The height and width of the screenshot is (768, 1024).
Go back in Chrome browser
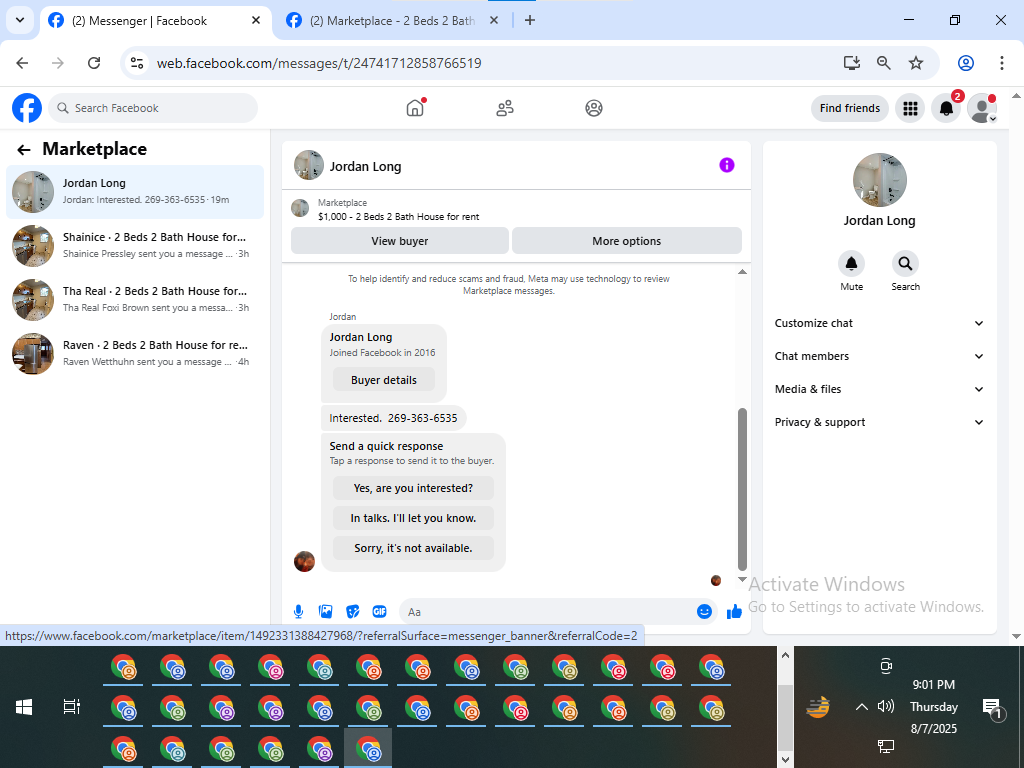pos(22,63)
